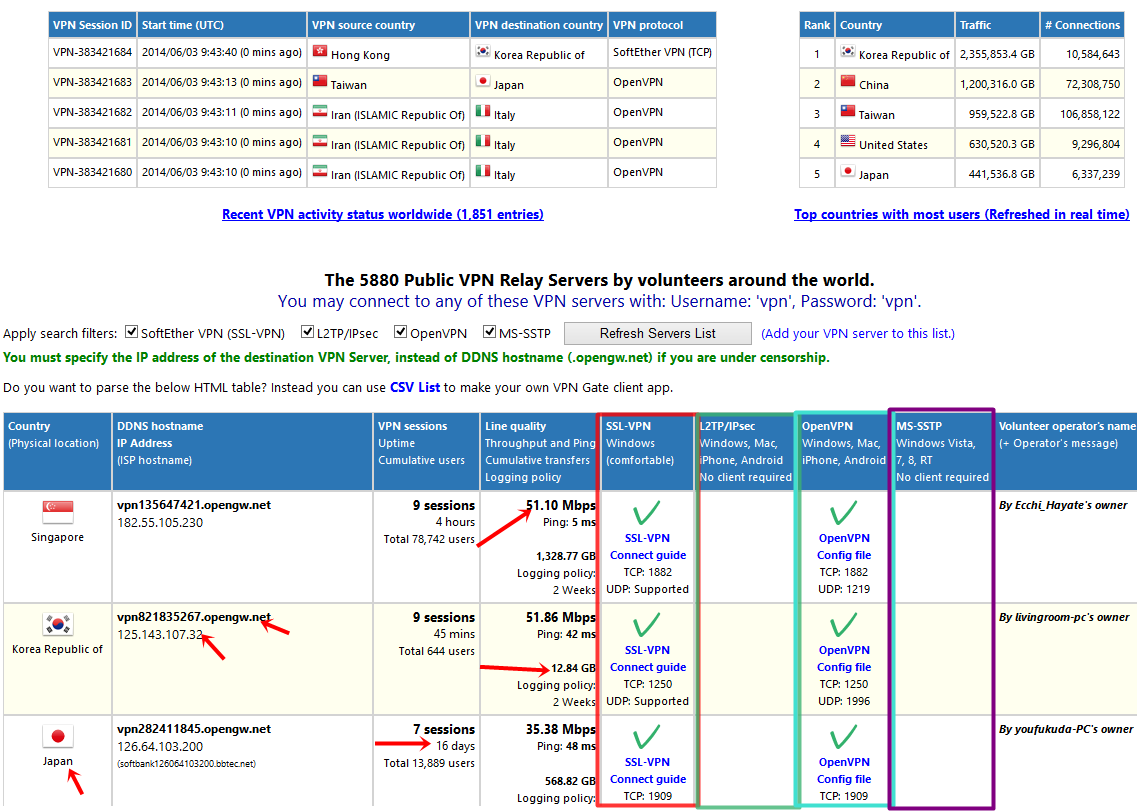Viewport: 1137px width, 811px height.
Task: Click Iran flag for session VPN-383421681
Action: point(320,141)
